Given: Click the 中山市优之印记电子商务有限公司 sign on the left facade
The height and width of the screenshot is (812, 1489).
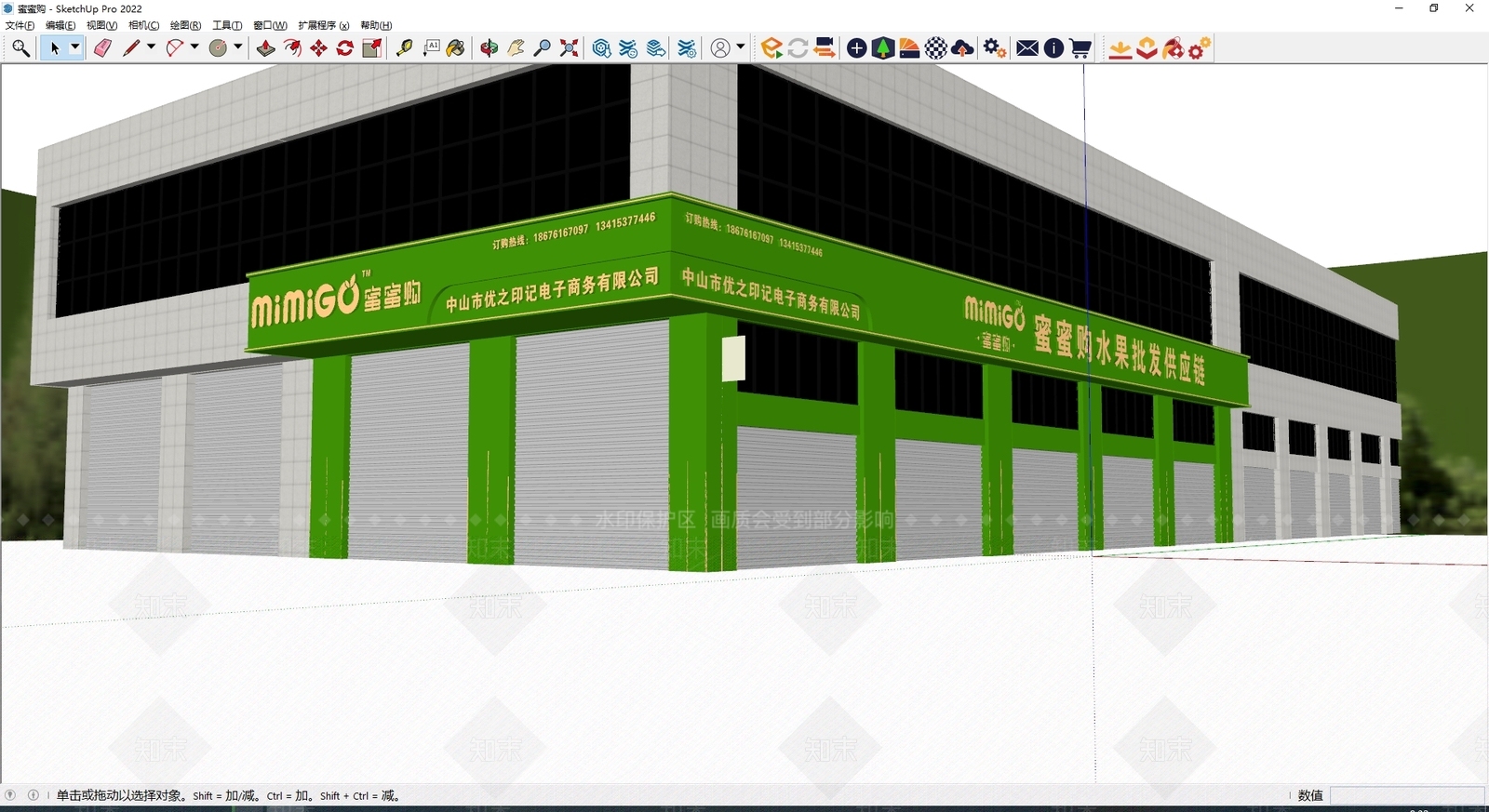Looking at the screenshot, I should click(x=551, y=290).
